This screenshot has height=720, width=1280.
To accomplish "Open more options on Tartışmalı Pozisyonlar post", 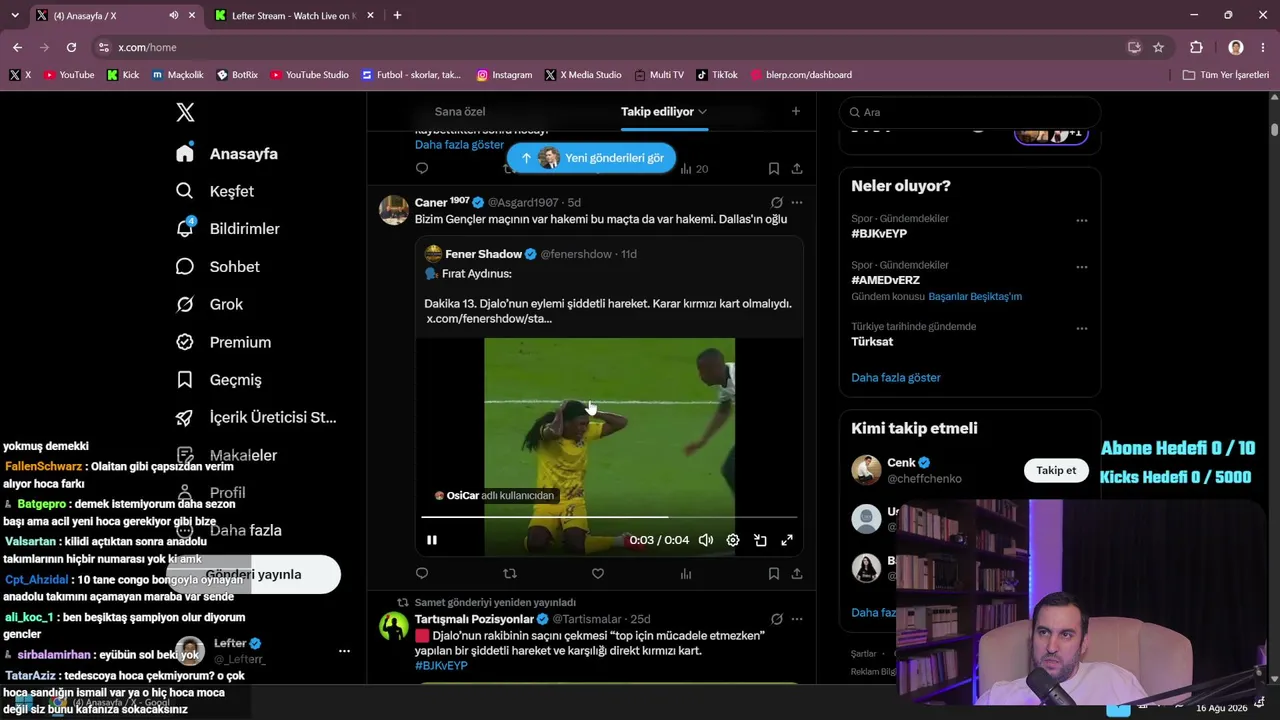I will pyautogui.click(x=797, y=619).
